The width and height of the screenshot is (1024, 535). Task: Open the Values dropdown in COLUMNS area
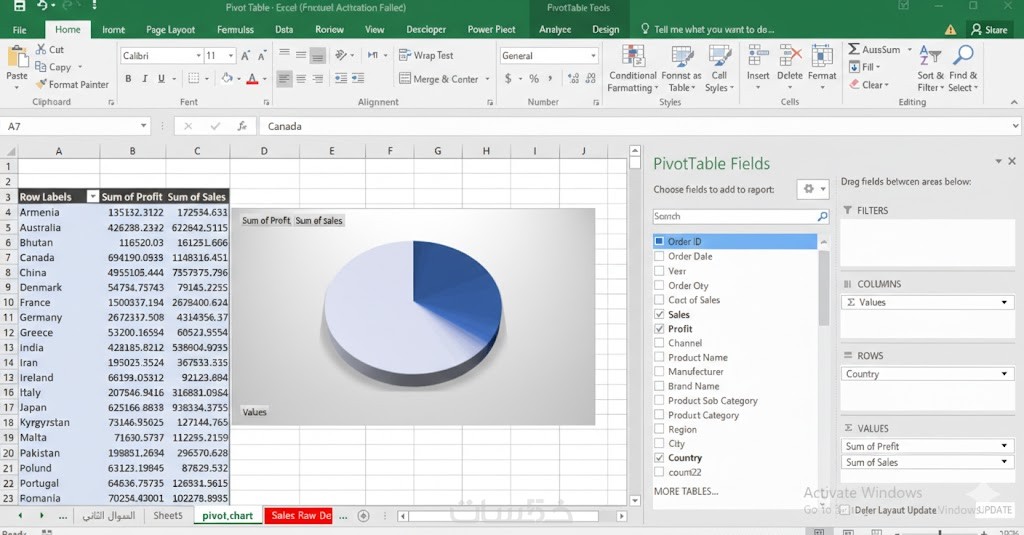pos(1004,302)
